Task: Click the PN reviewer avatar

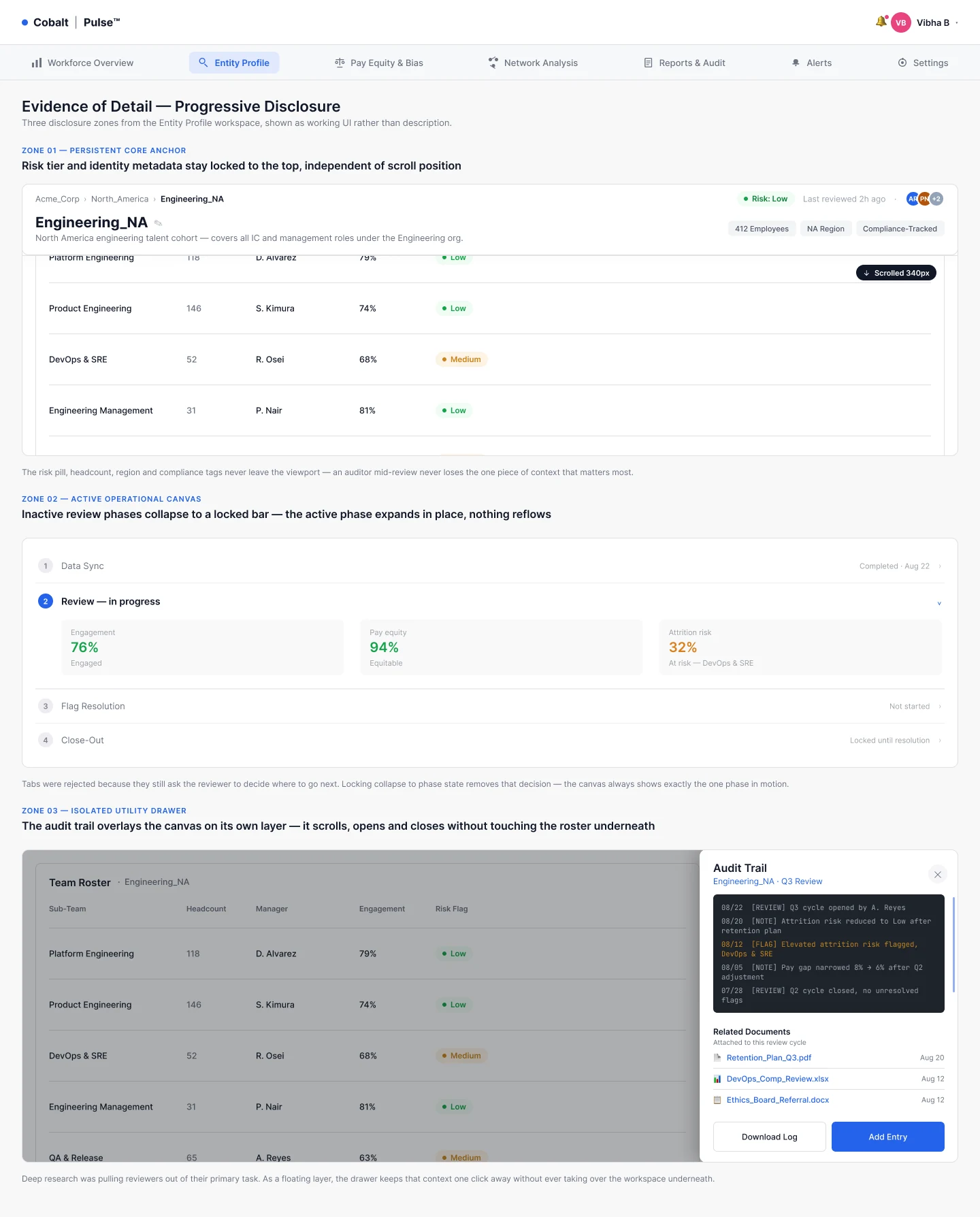Action: pos(924,199)
